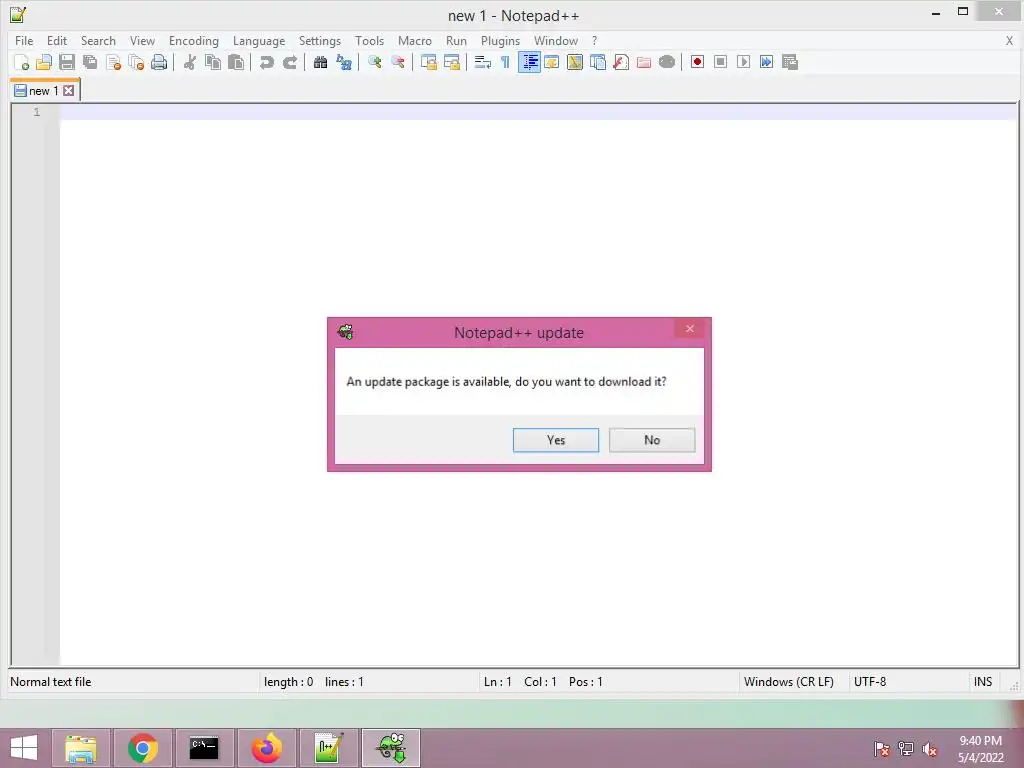The width and height of the screenshot is (1024, 768).
Task: Play back the recorded macro
Action: [743, 62]
